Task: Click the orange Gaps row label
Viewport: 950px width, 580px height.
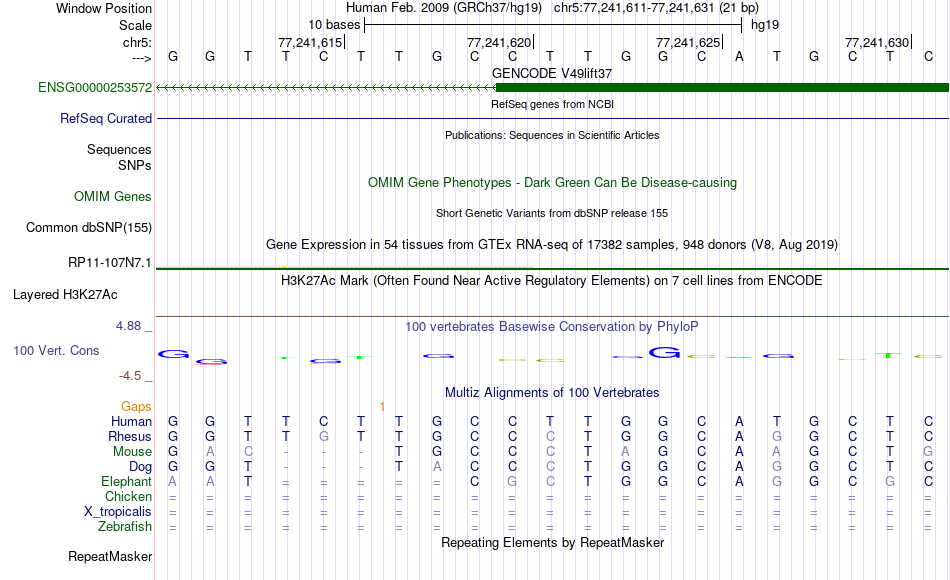Action: click(136, 406)
